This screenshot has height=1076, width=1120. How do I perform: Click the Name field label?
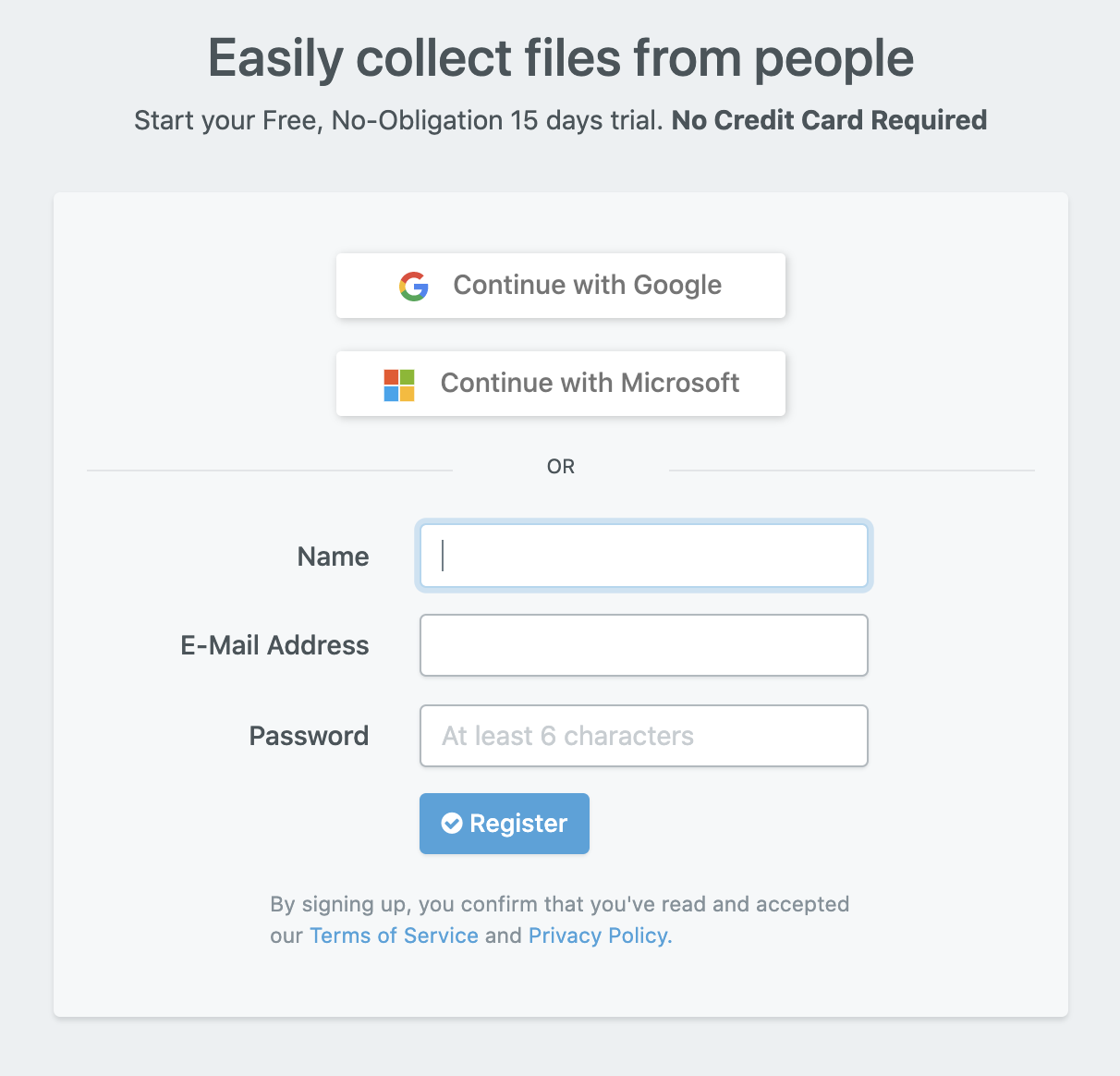[x=333, y=556]
